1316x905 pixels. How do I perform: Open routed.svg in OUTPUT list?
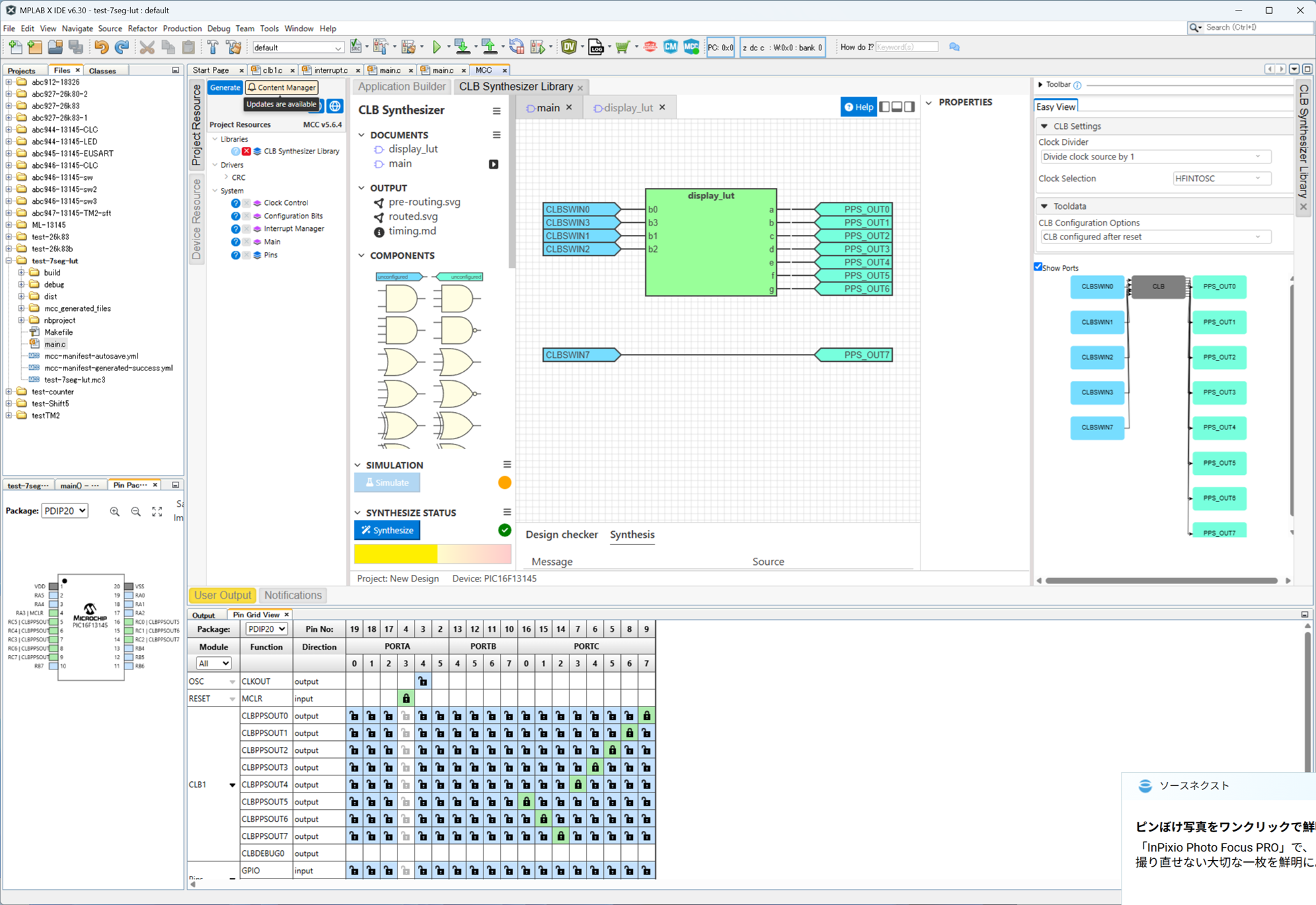point(413,217)
